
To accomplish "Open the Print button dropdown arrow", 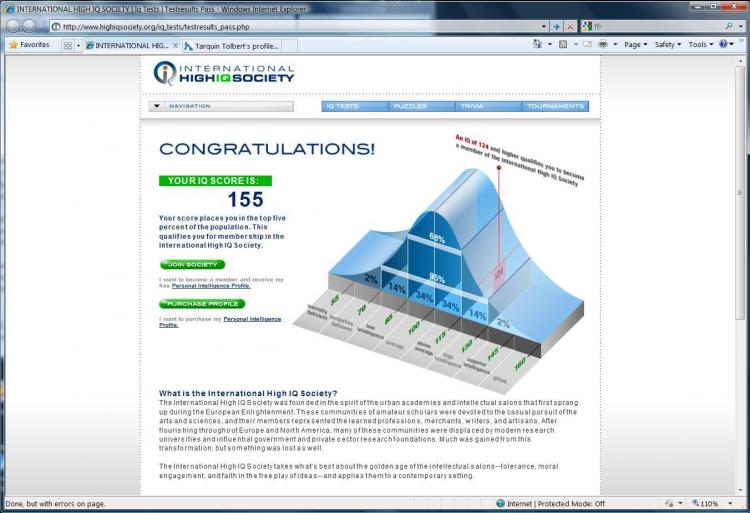I will [x=615, y=44].
